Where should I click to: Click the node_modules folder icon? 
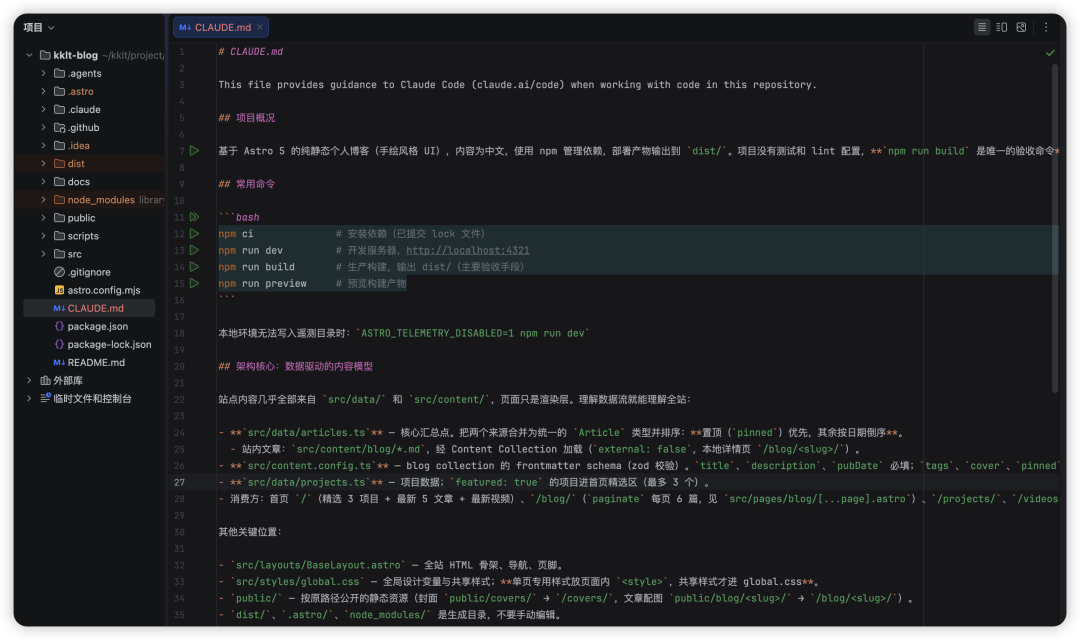coord(59,200)
